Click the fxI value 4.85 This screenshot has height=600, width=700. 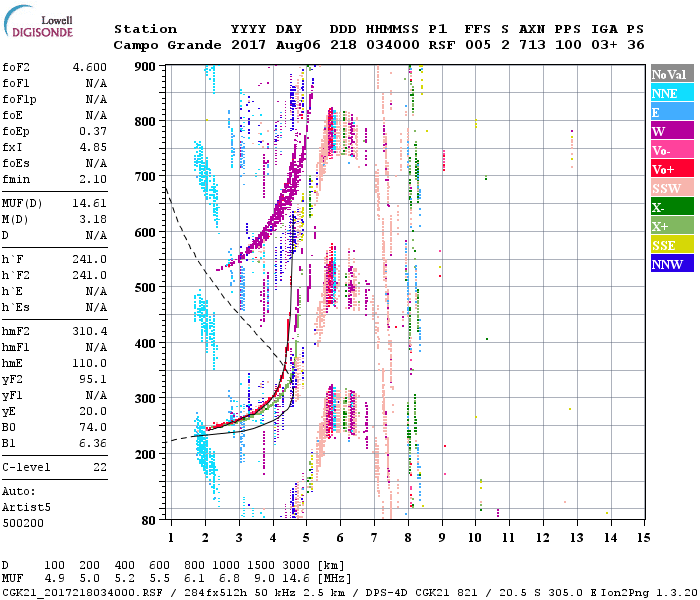tap(93, 147)
